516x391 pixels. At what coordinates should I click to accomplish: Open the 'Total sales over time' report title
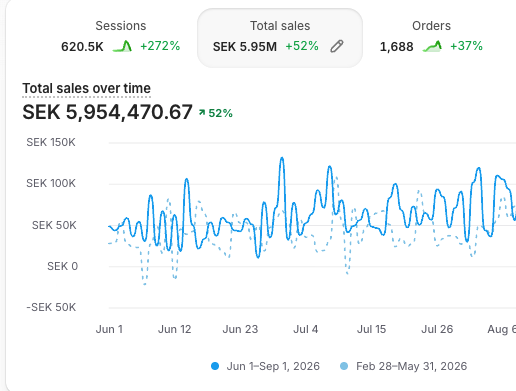(86, 88)
